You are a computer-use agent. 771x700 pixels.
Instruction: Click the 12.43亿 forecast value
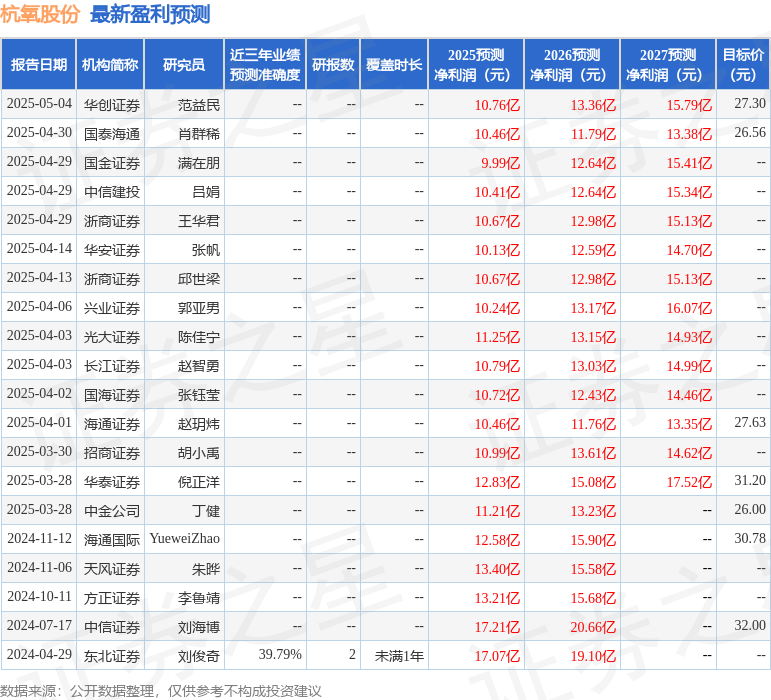[x=593, y=395]
